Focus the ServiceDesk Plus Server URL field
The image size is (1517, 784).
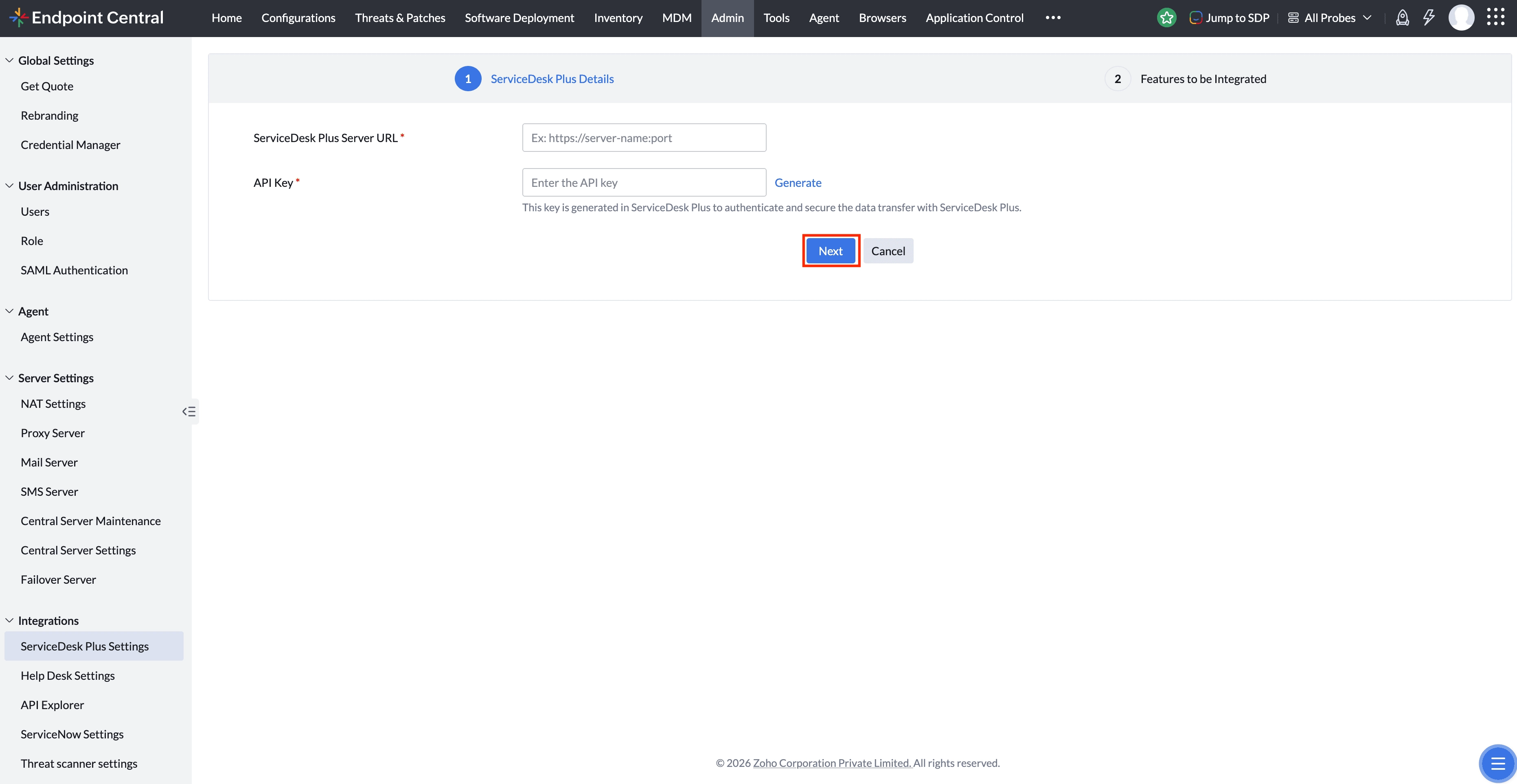[x=644, y=138]
